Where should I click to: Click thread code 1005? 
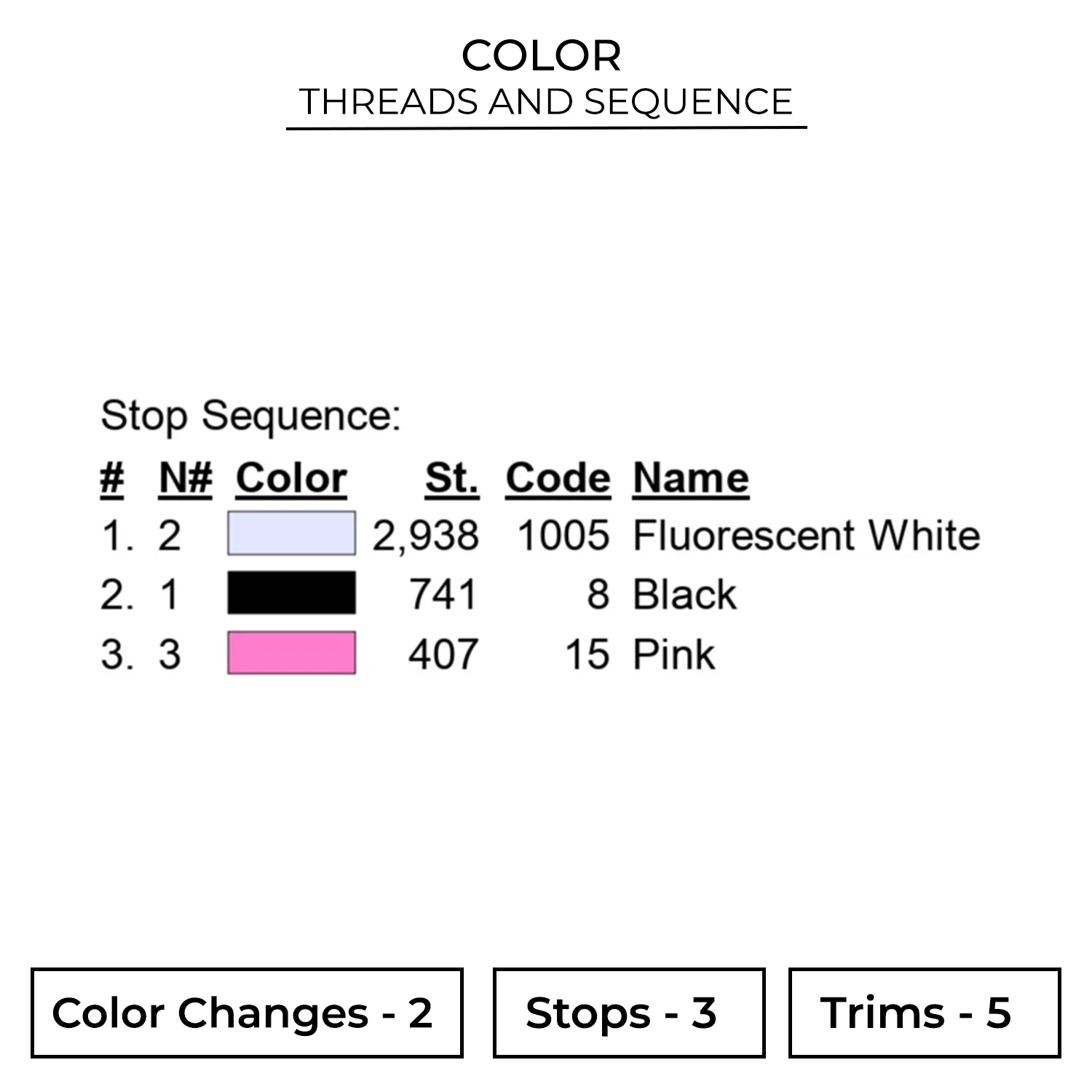click(563, 536)
